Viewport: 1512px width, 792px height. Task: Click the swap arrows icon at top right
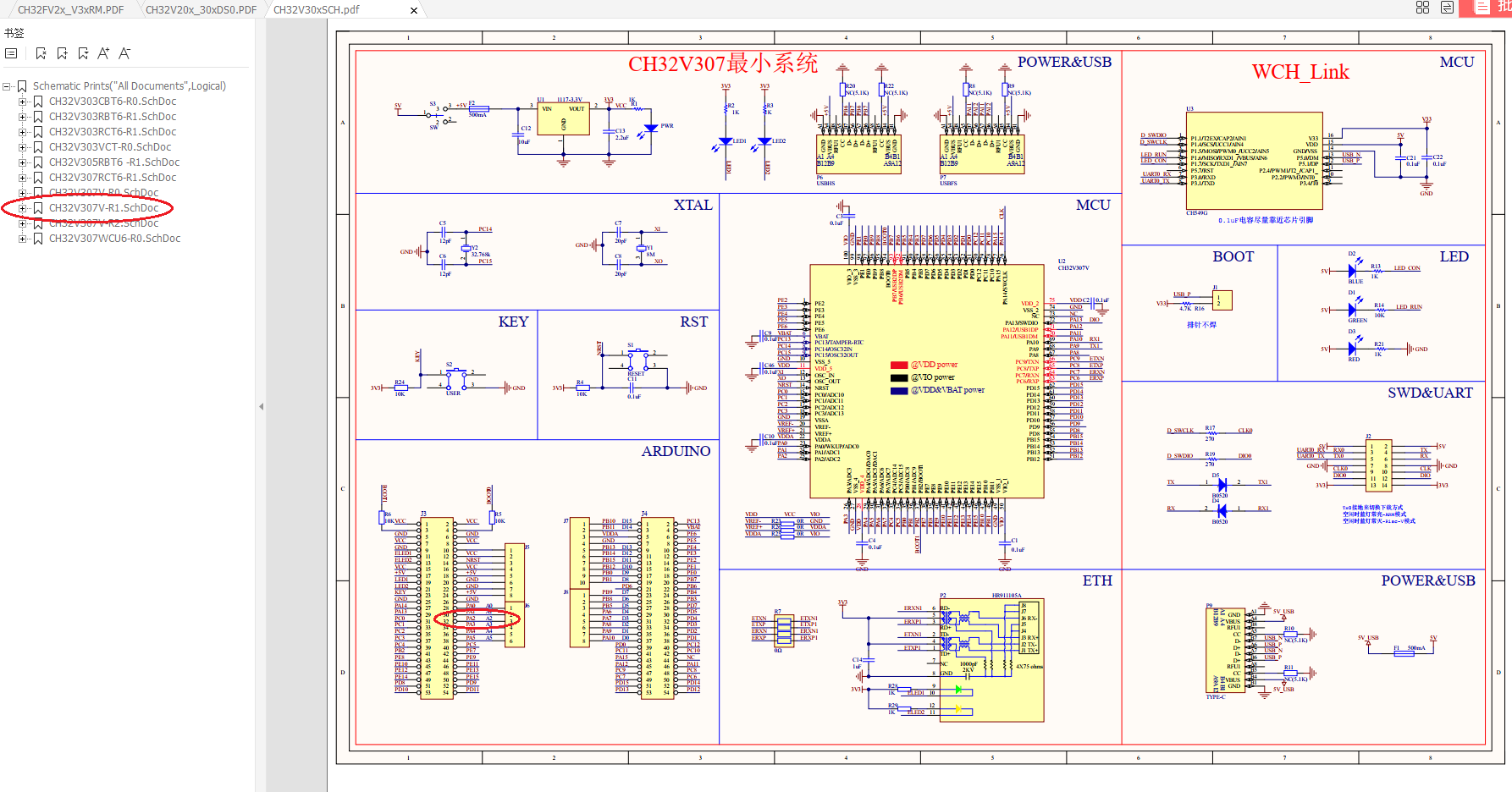point(1448,8)
